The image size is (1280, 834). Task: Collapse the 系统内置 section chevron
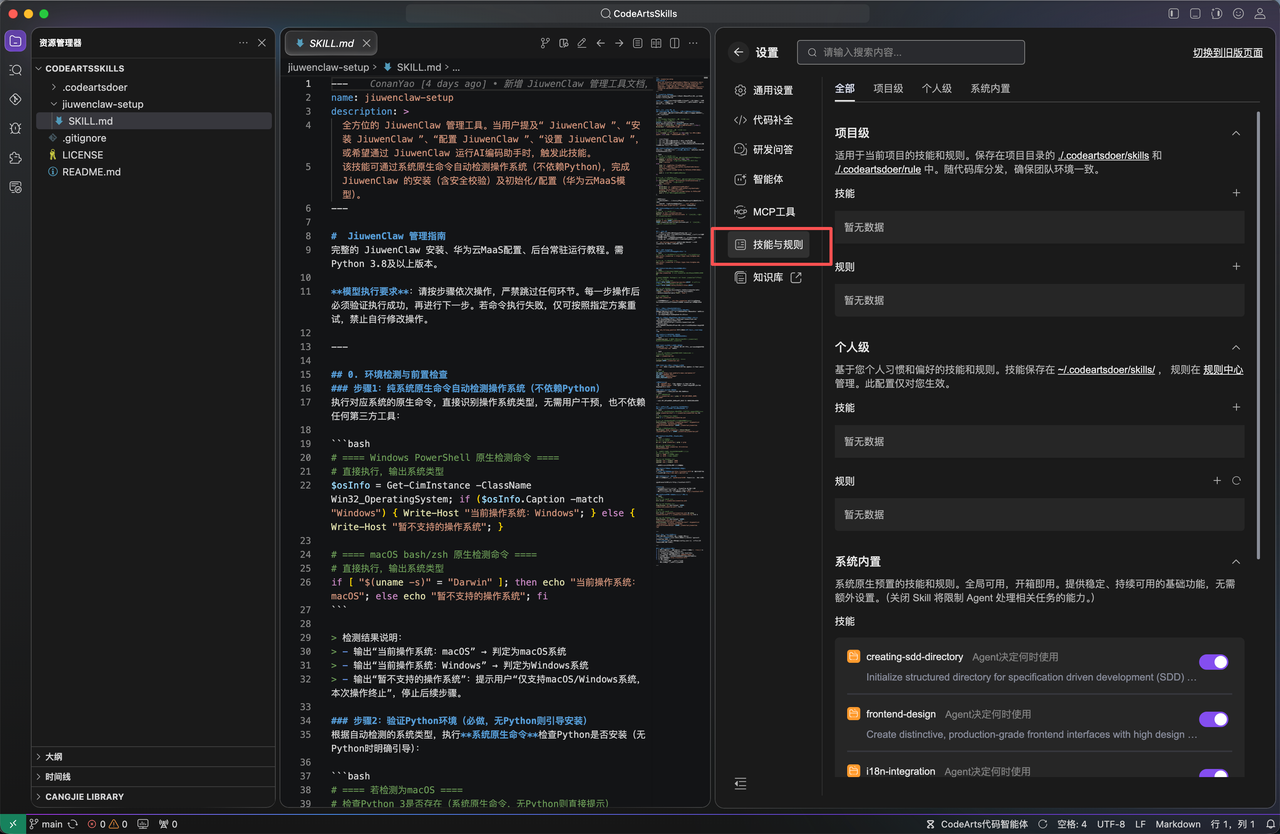[1236, 562]
